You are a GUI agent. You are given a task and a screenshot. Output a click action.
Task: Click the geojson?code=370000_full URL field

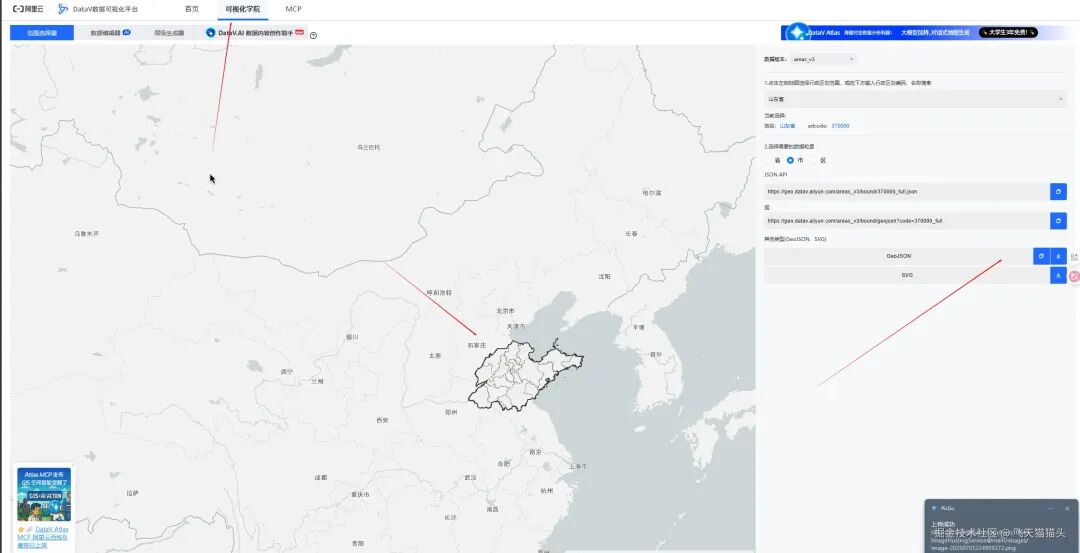(906, 221)
